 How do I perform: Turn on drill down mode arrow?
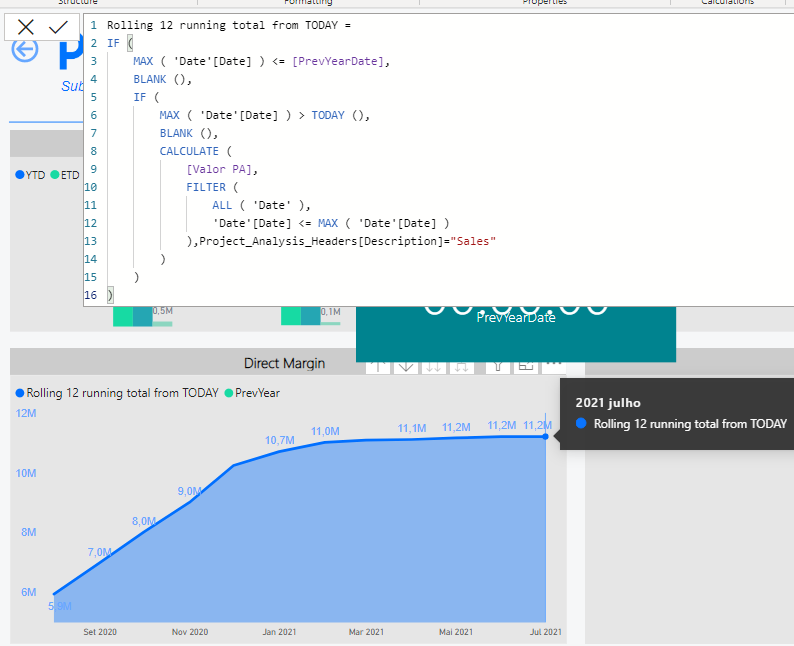pyautogui.click(x=406, y=367)
